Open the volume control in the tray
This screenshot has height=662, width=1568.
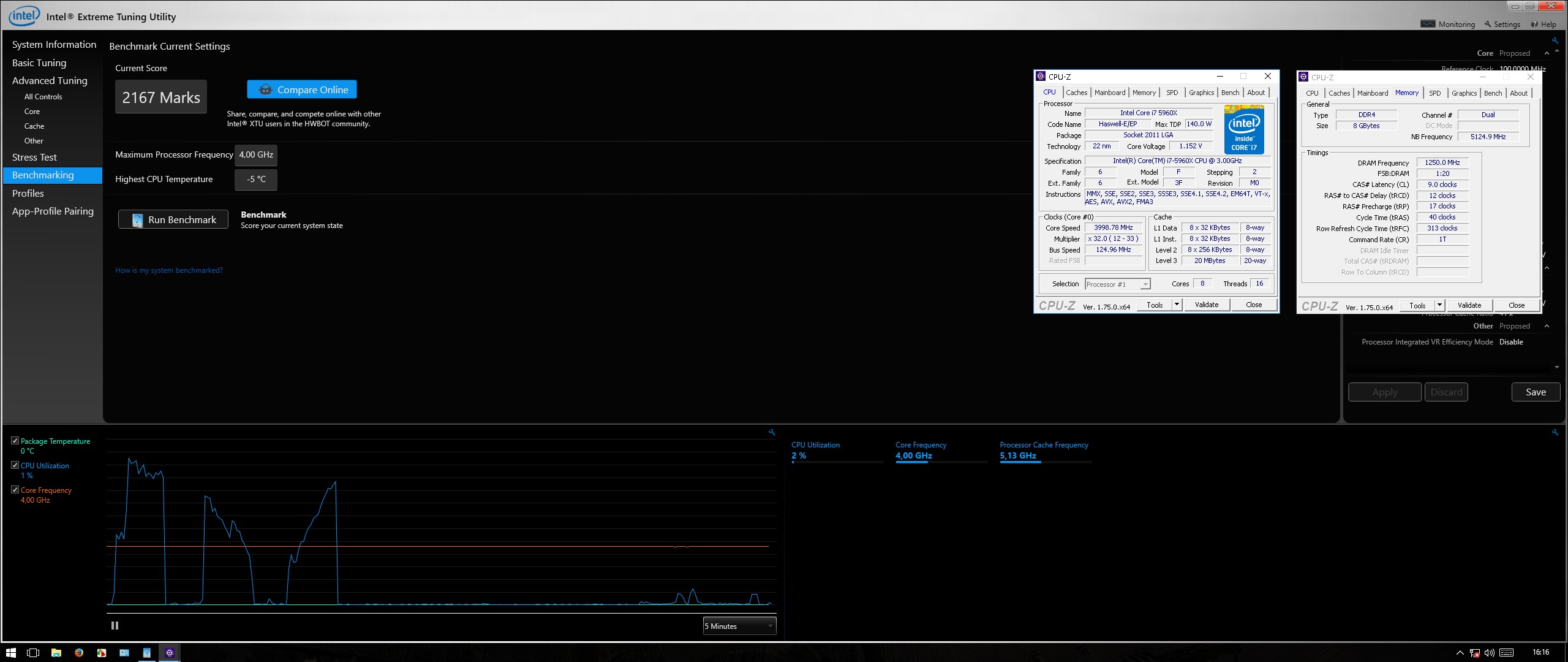[x=1490, y=653]
